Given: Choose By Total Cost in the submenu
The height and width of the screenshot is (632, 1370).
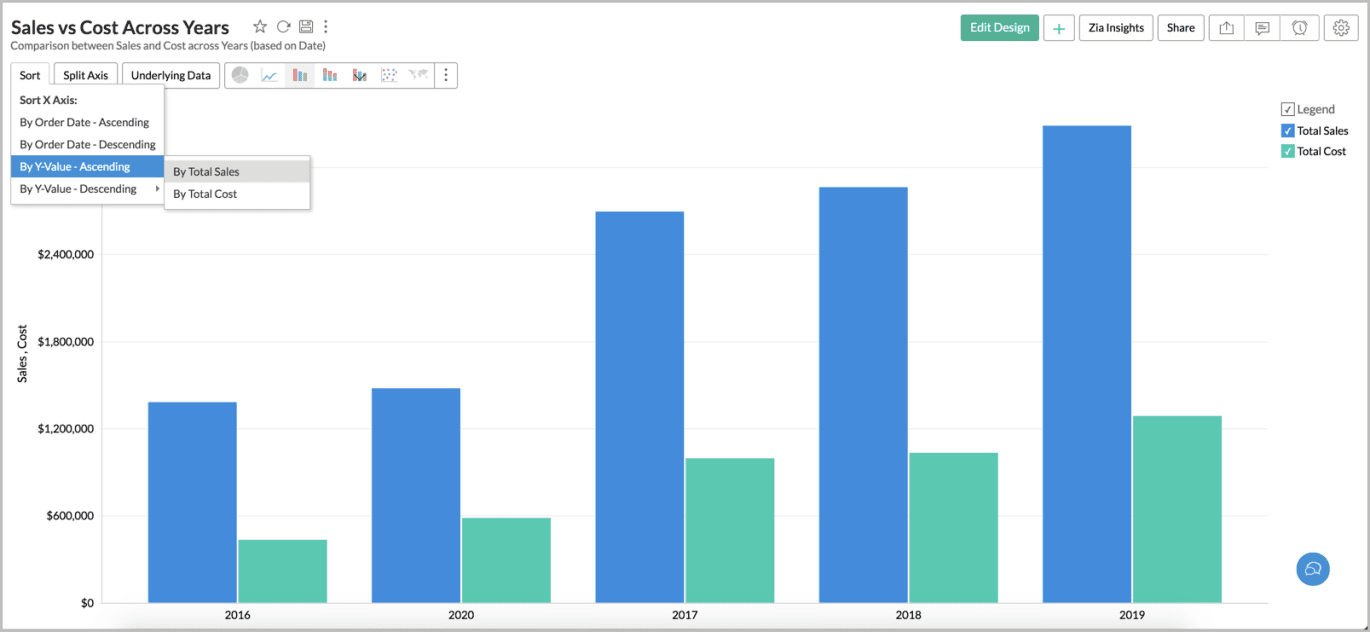Looking at the screenshot, I should [205, 194].
